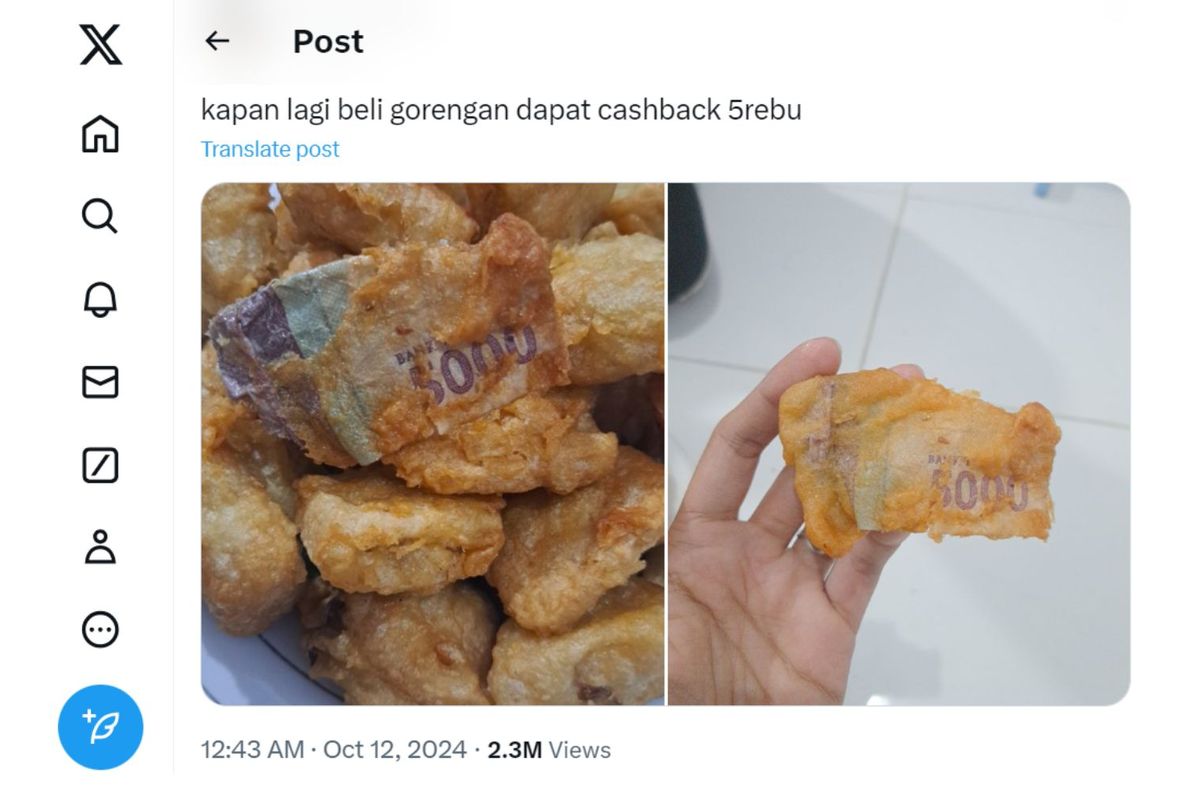
Task: Go to the Home timeline
Action: 100,134
